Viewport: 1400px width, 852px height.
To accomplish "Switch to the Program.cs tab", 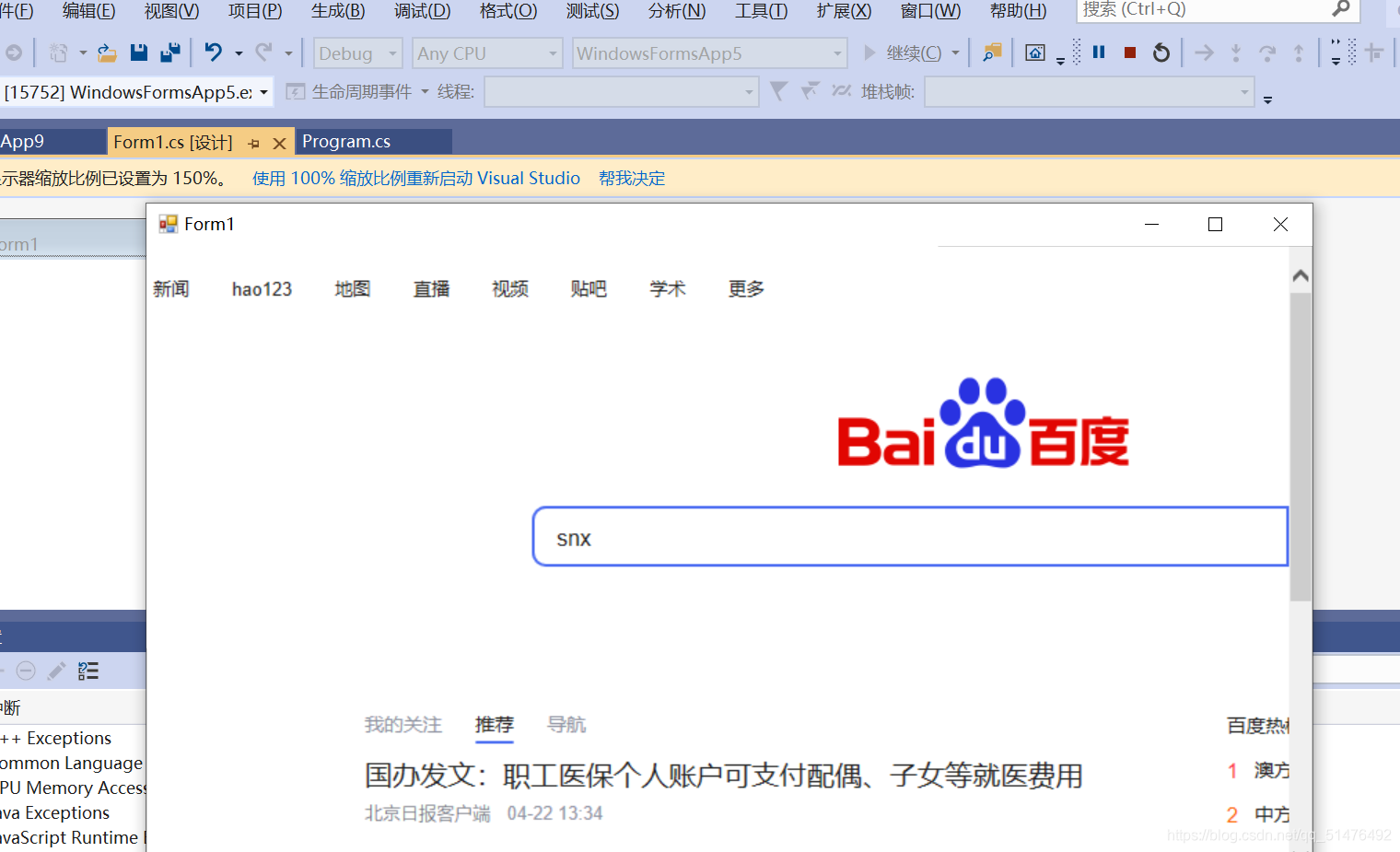I will point(346,141).
